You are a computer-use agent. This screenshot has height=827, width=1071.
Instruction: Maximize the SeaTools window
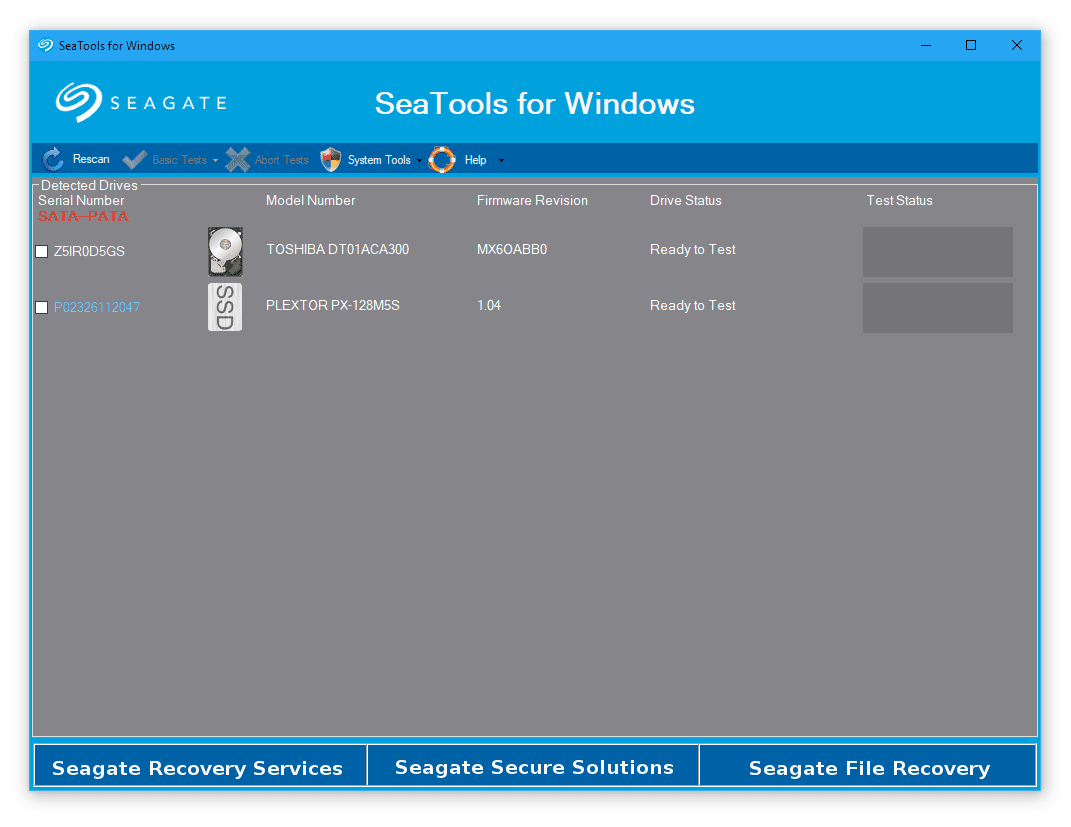971,45
